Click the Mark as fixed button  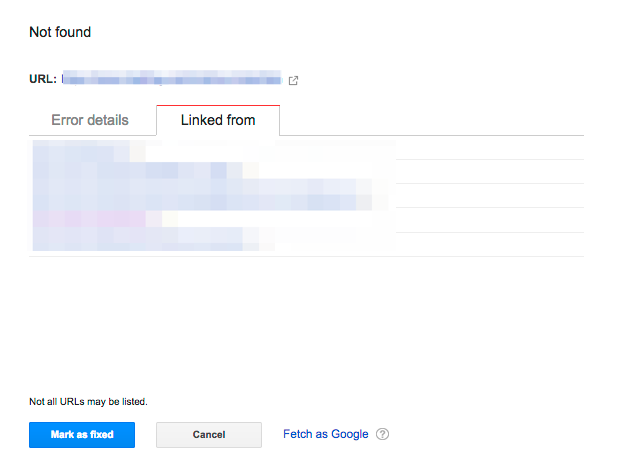[x=82, y=435]
